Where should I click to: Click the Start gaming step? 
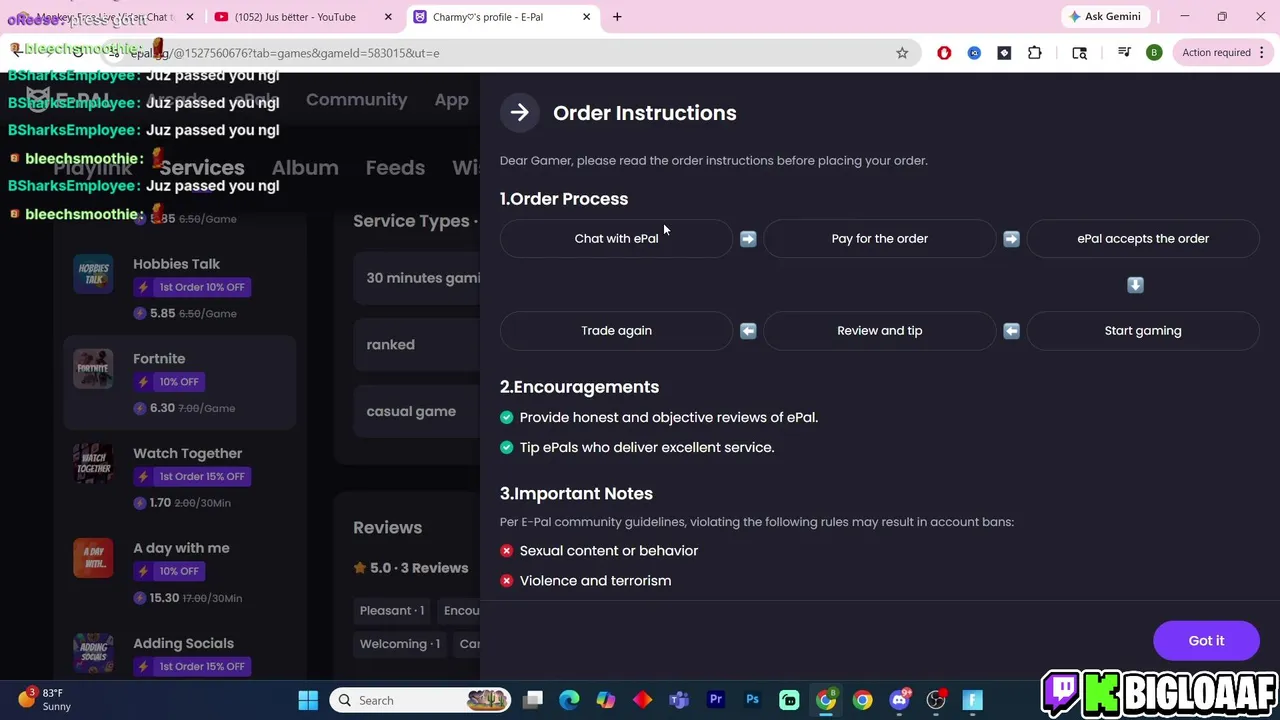click(1143, 331)
